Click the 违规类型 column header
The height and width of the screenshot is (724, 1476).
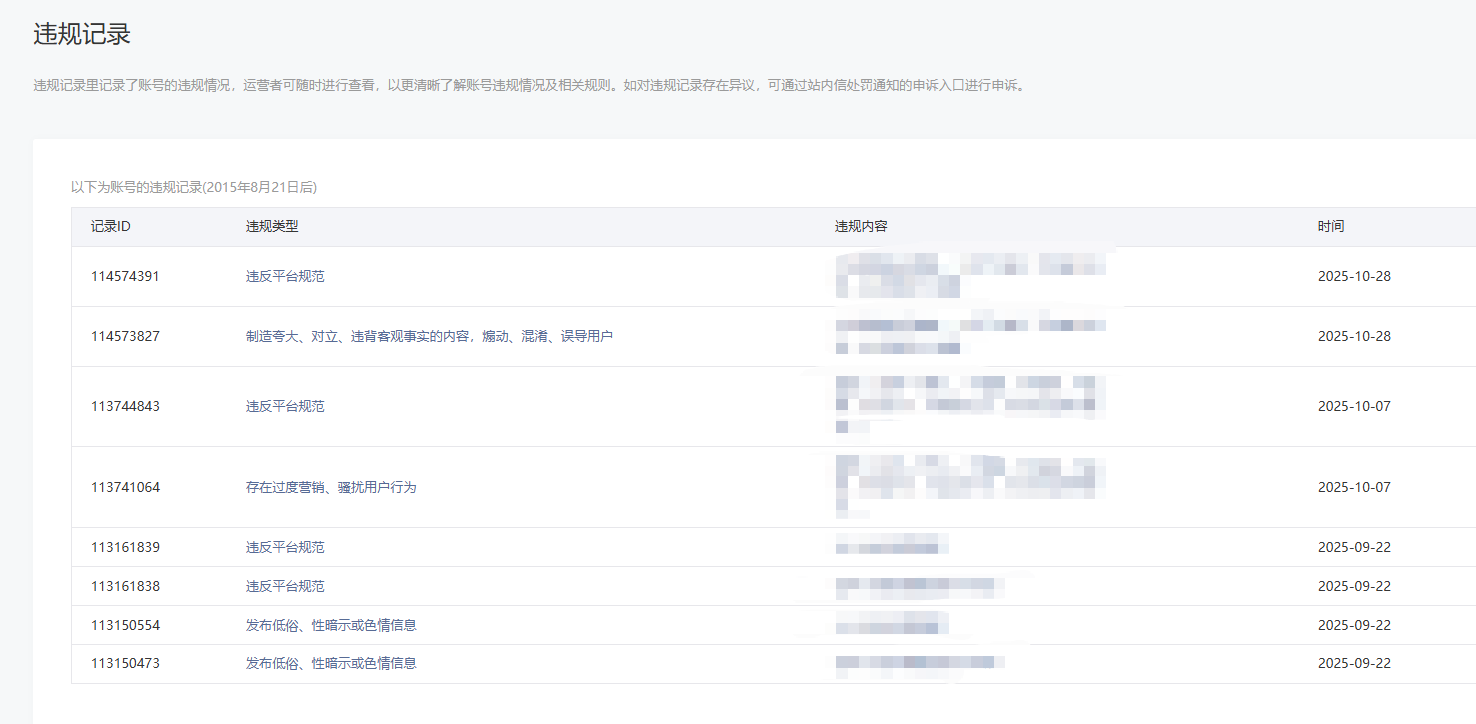click(272, 226)
